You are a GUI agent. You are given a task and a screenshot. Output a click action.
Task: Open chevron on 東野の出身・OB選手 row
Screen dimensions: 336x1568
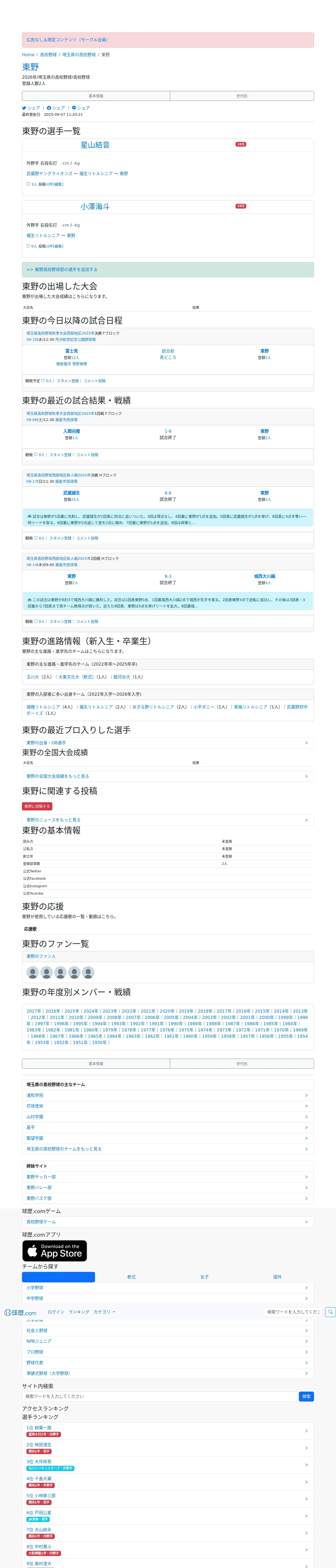coord(306,743)
